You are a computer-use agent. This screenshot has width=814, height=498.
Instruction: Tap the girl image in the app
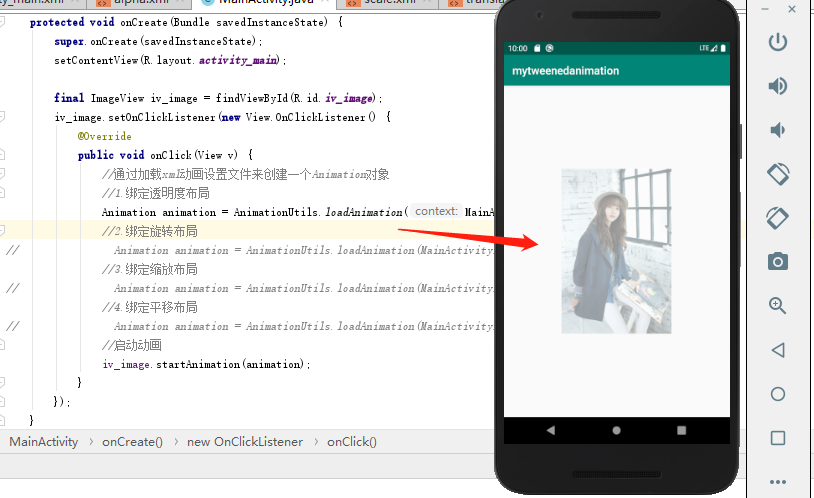click(x=616, y=251)
